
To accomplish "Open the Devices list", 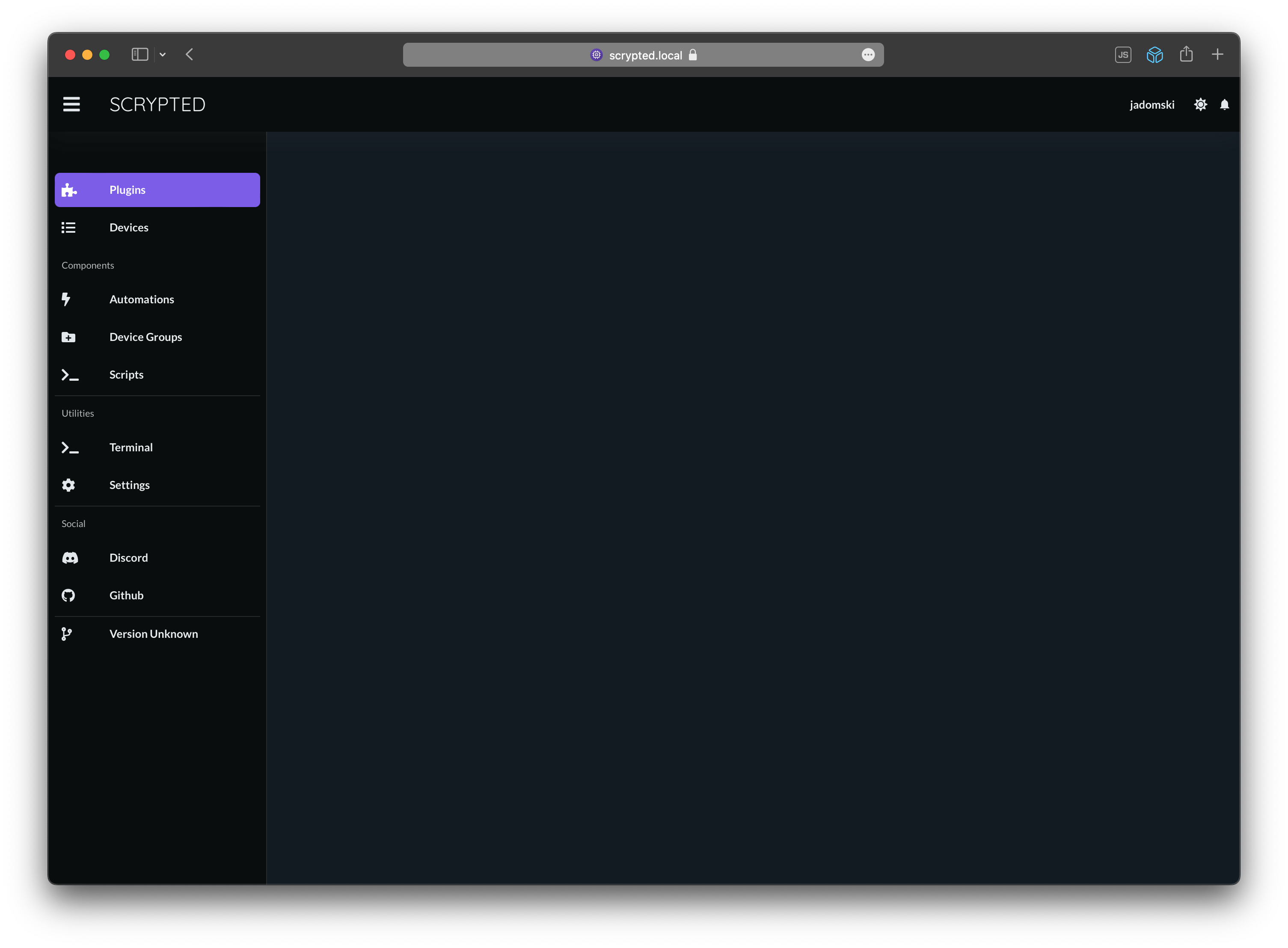I will (x=128, y=228).
